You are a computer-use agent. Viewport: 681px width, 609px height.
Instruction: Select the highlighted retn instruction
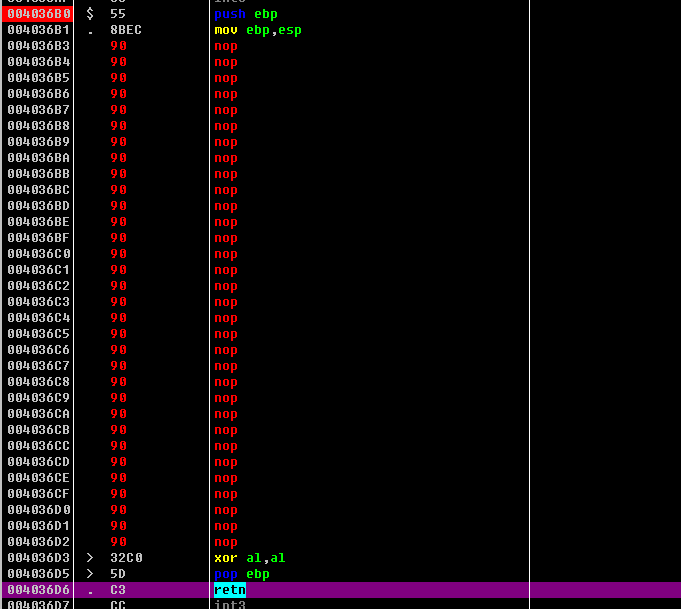click(229, 590)
